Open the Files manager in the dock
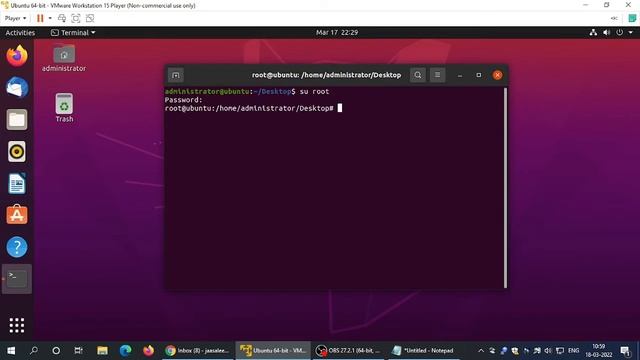 (x=17, y=120)
